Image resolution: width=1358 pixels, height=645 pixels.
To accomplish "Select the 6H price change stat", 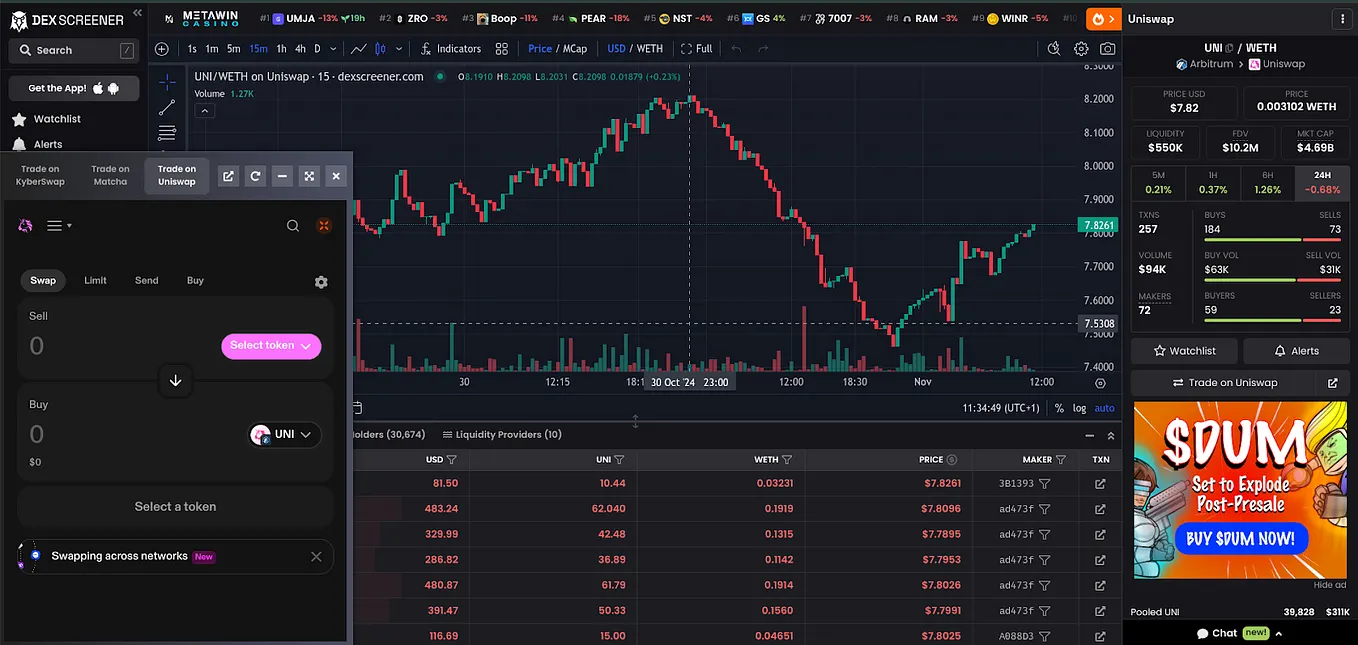I will pyautogui.click(x=1267, y=183).
